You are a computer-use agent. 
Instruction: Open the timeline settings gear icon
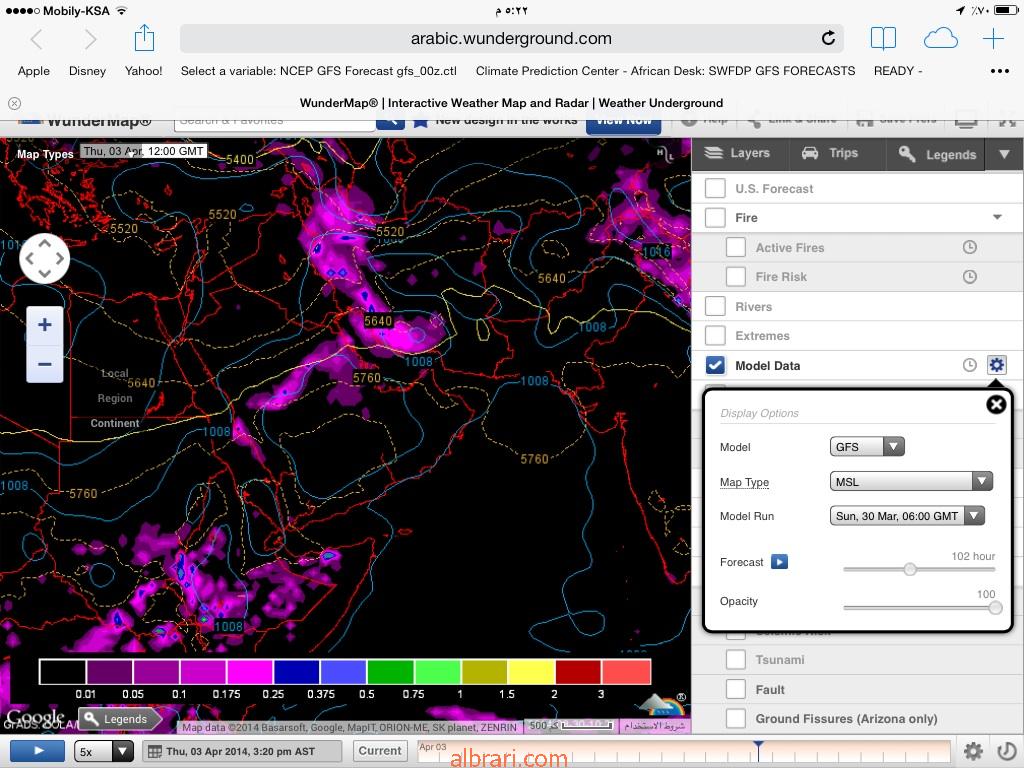pyautogui.click(x=973, y=751)
